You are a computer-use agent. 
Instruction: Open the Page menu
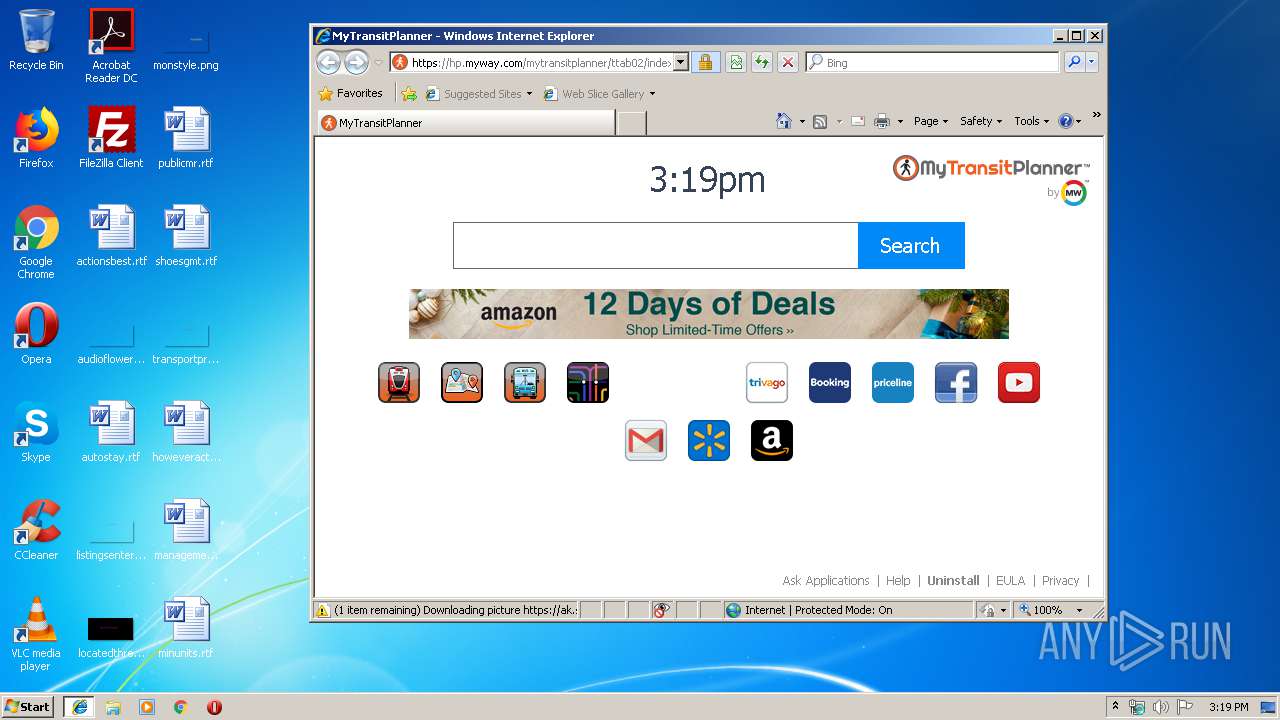pos(931,121)
